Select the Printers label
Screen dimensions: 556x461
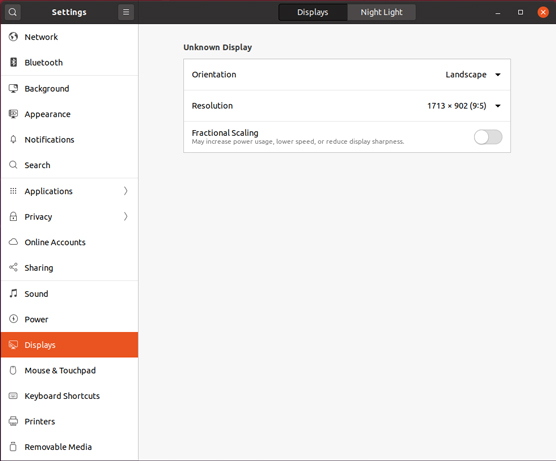(x=40, y=421)
